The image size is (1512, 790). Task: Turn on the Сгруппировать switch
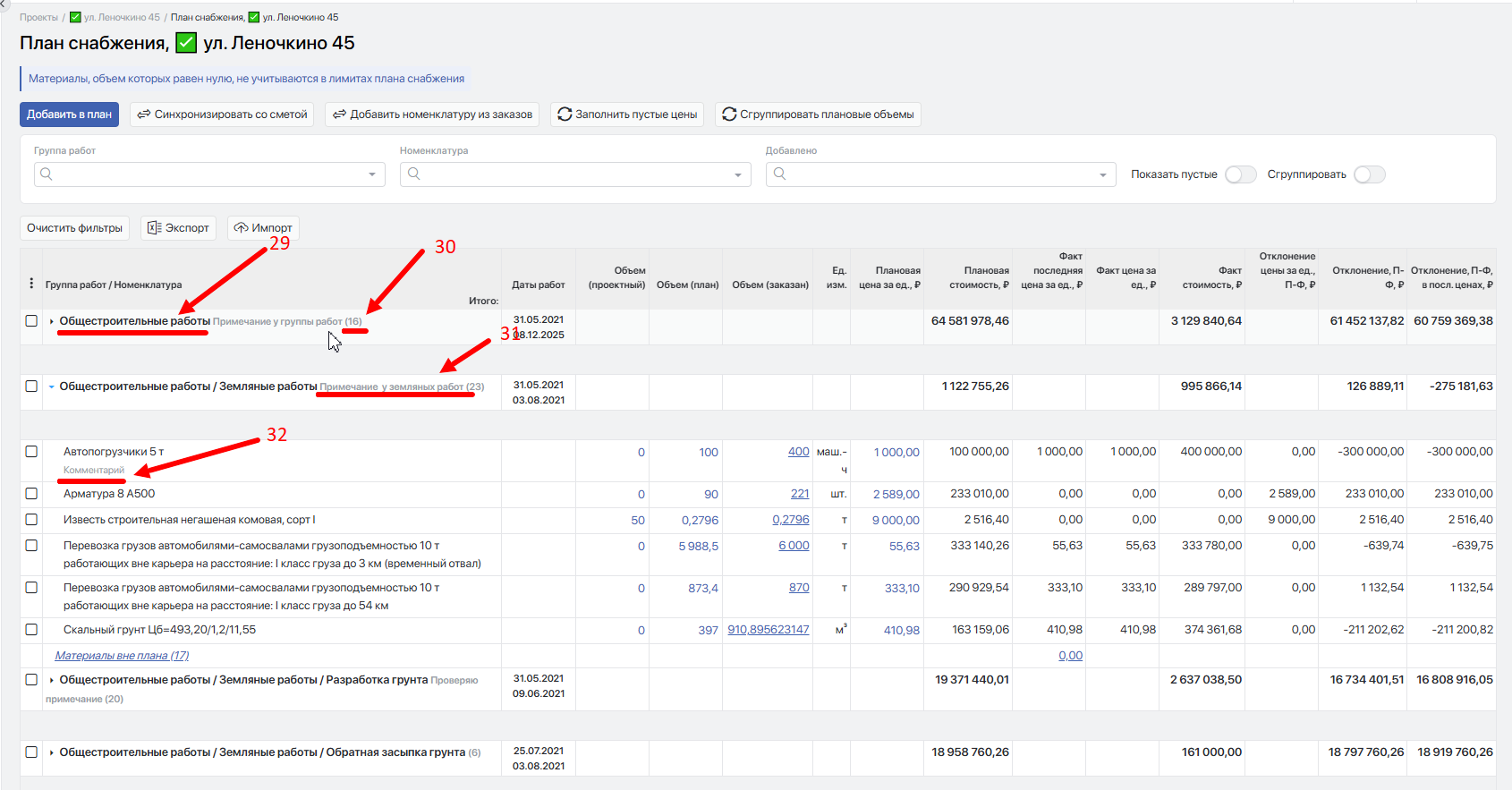pos(1369,174)
